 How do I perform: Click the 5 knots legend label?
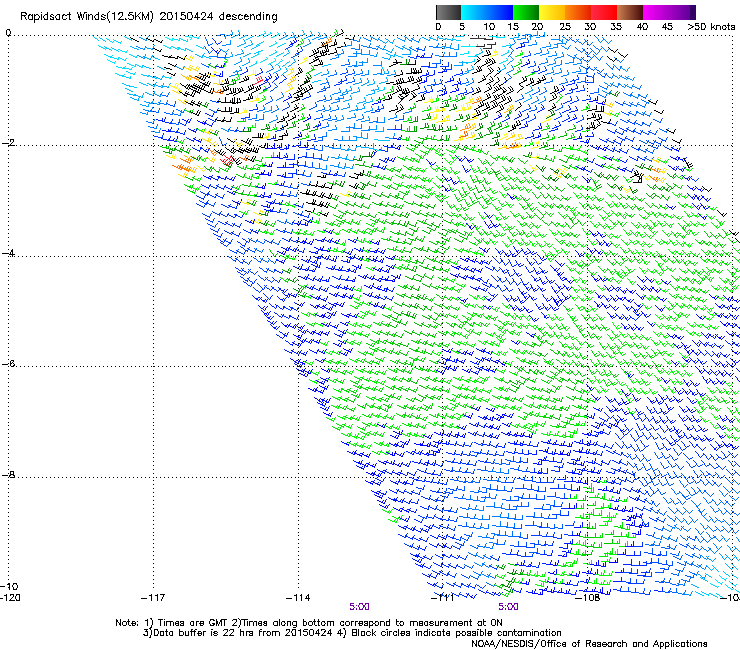(462, 27)
